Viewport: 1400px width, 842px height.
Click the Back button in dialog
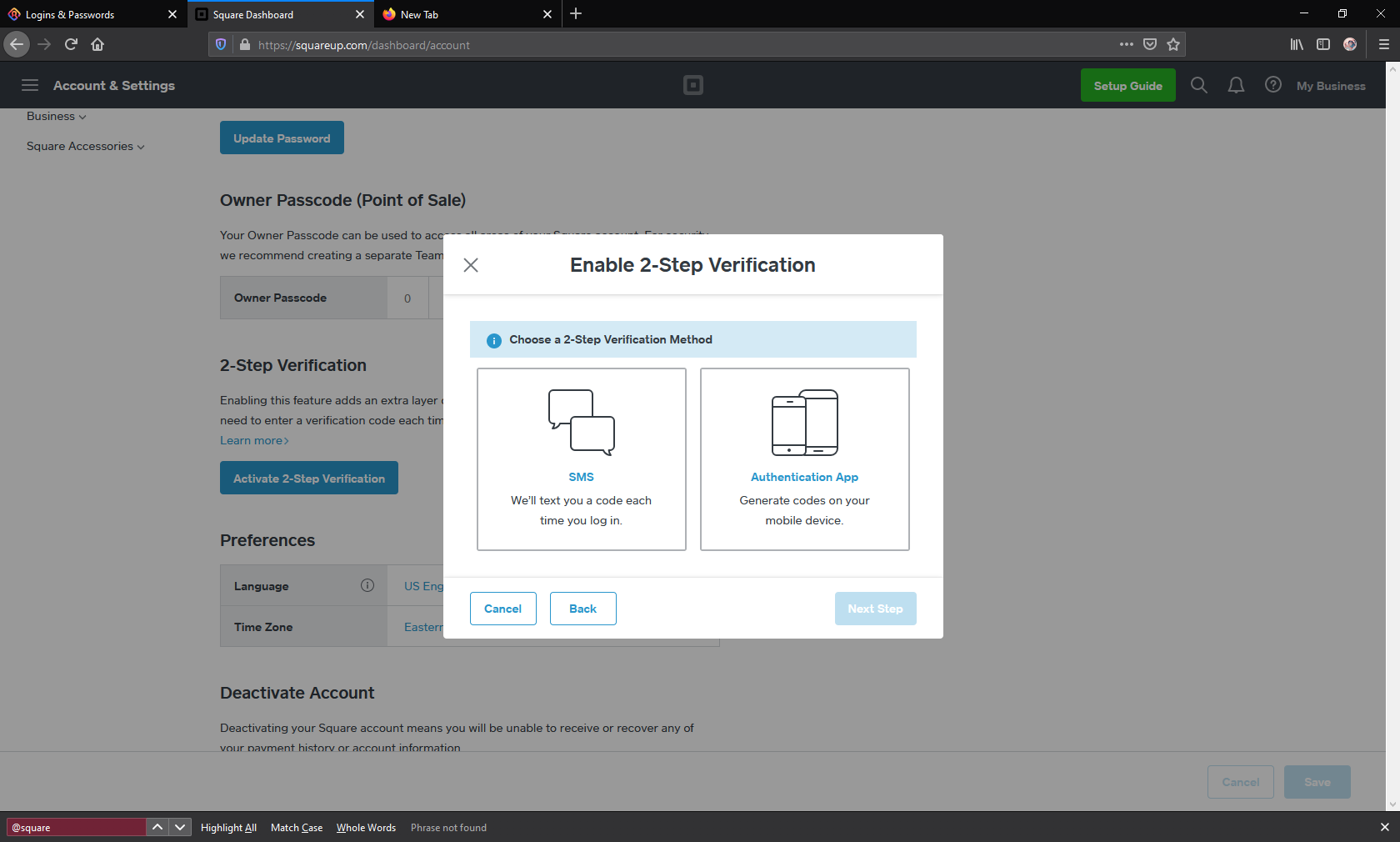tap(583, 609)
